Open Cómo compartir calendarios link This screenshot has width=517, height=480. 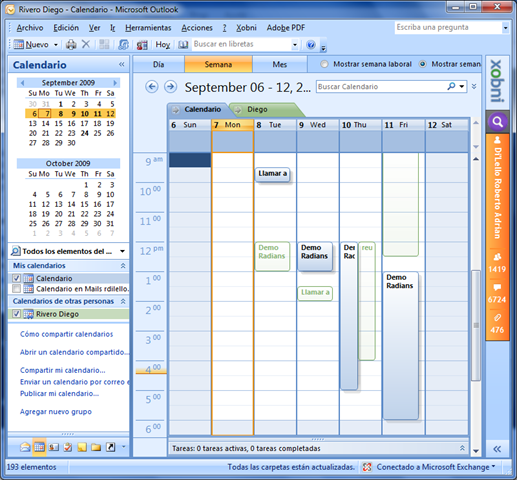(66, 334)
